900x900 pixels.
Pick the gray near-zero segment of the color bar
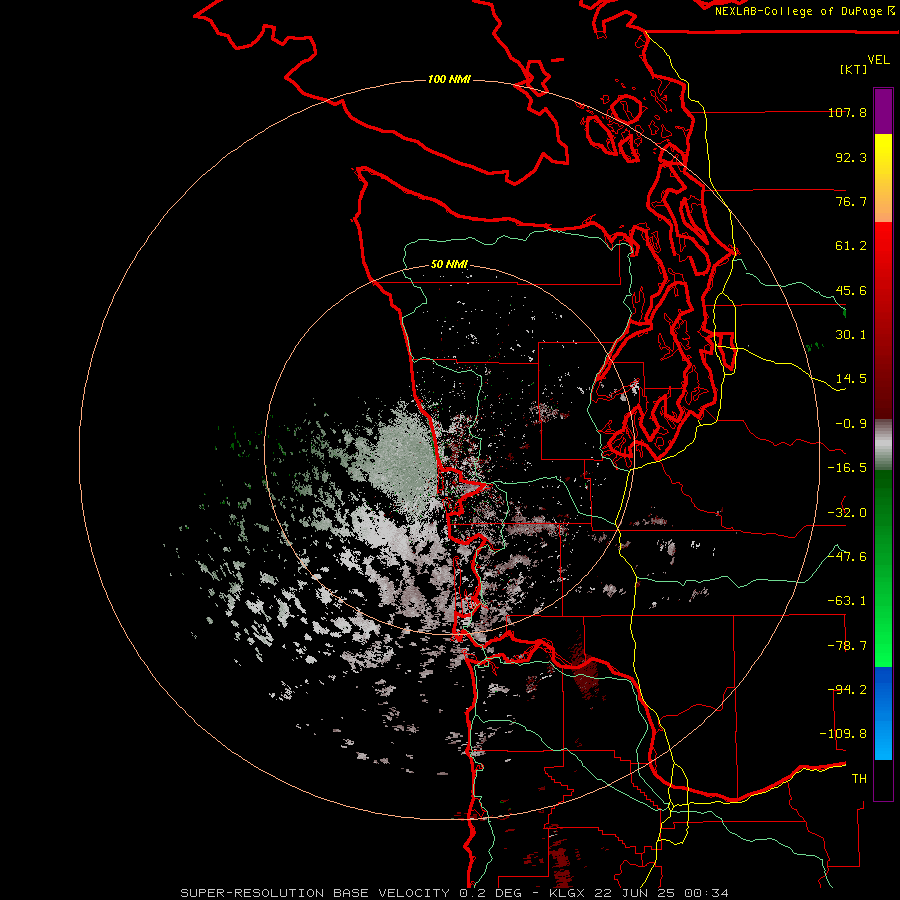coord(883,445)
